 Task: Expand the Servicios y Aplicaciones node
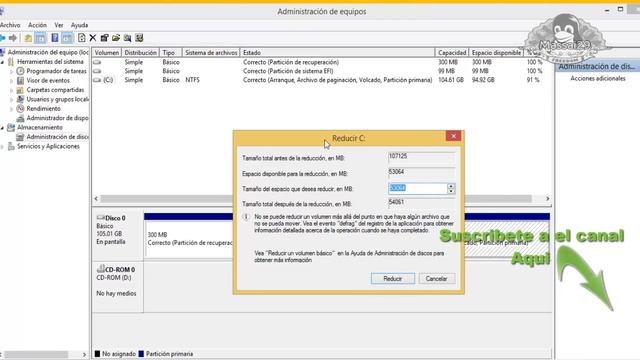pos(2,146)
